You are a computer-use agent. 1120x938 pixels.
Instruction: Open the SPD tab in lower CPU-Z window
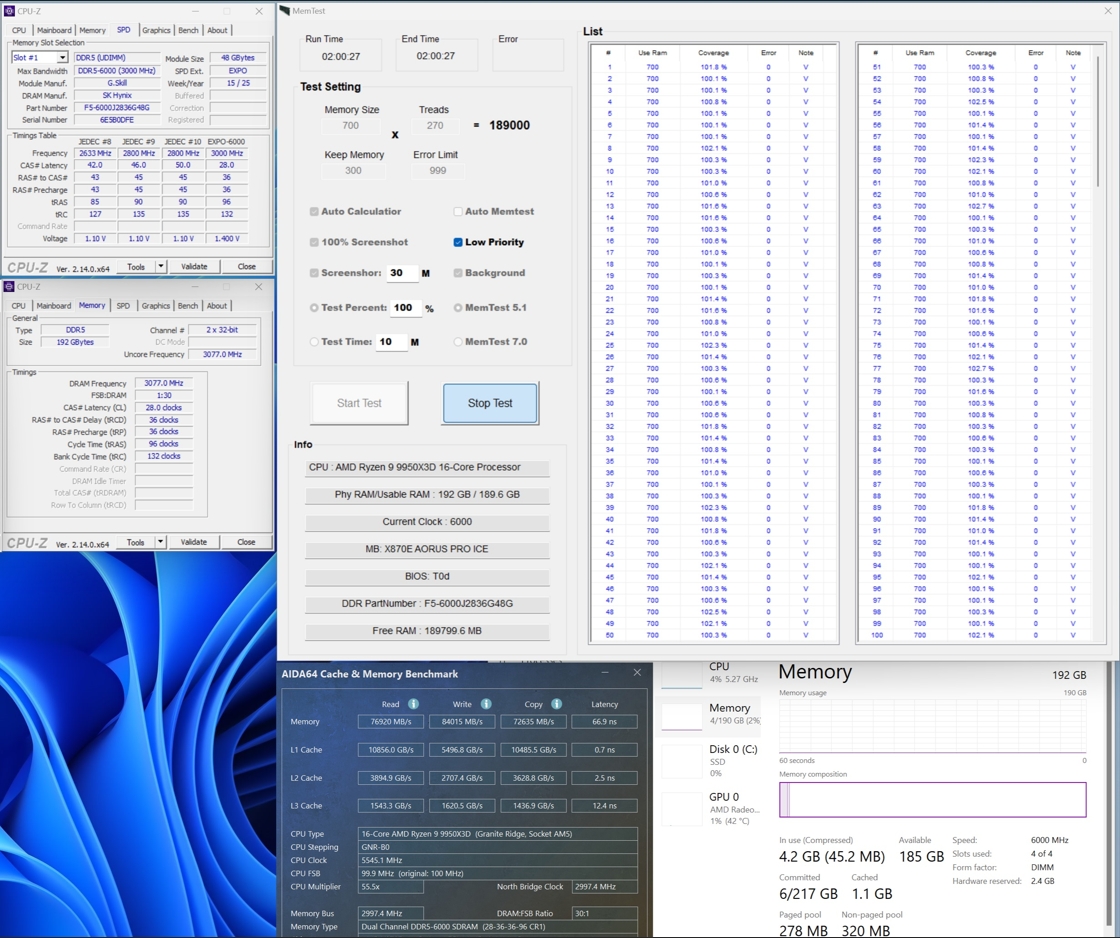pyautogui.click(x=123, y=306)
